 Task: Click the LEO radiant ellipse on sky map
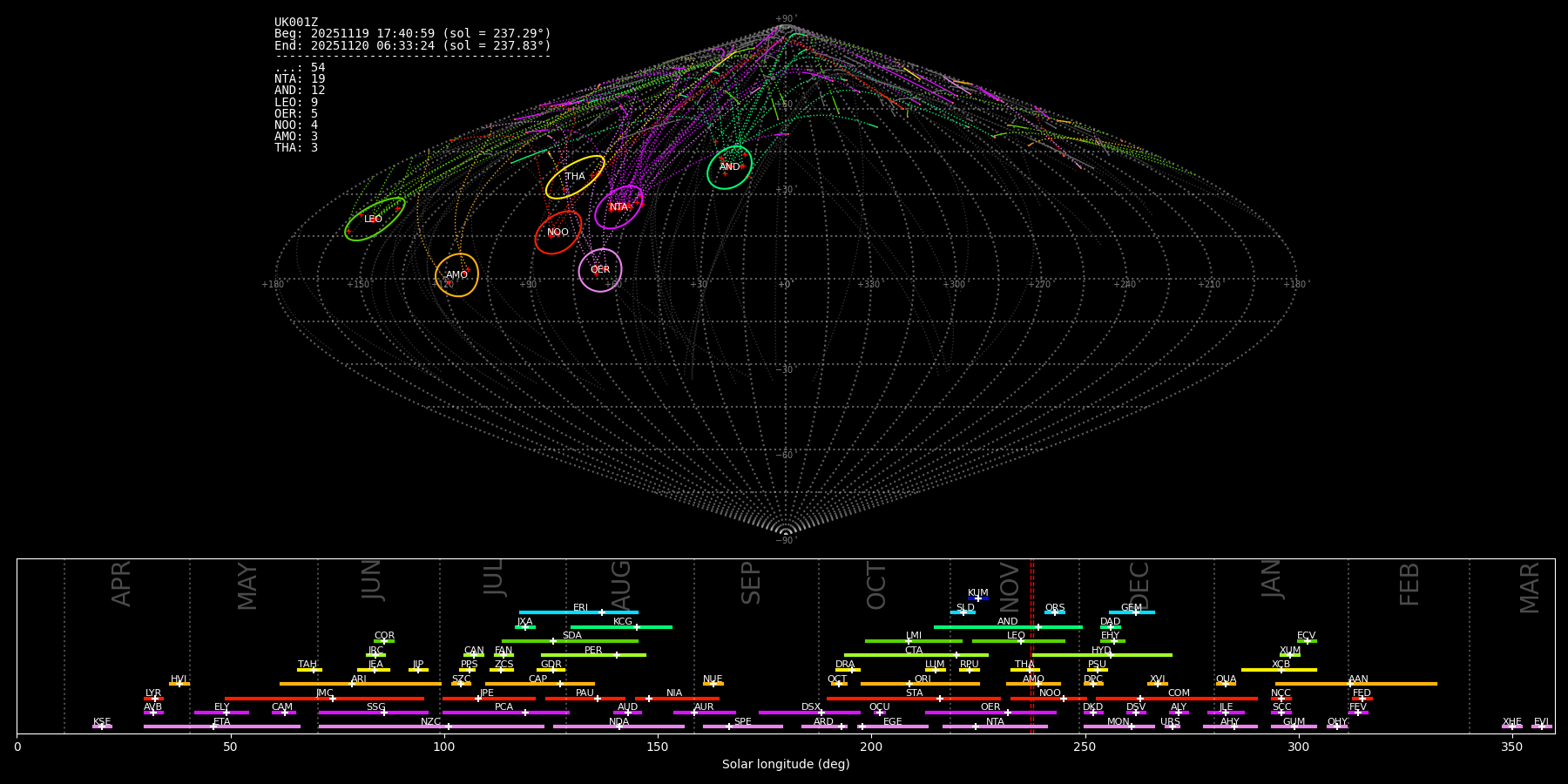click(x=375, y=219)
